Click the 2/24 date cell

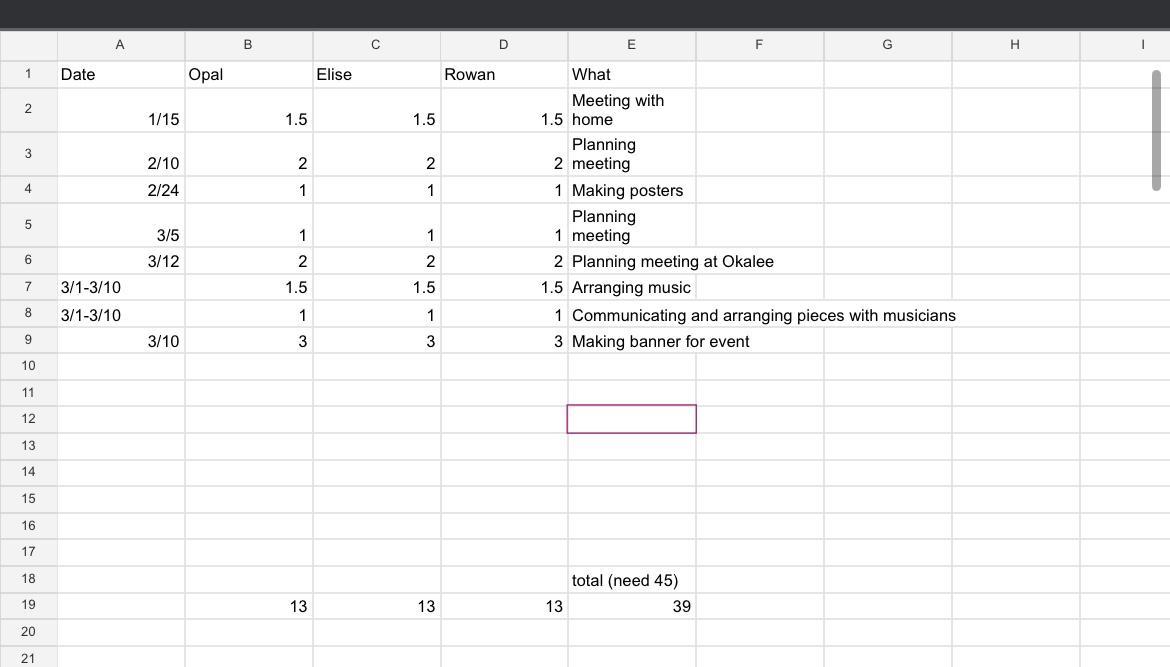(x=120, y=190)
